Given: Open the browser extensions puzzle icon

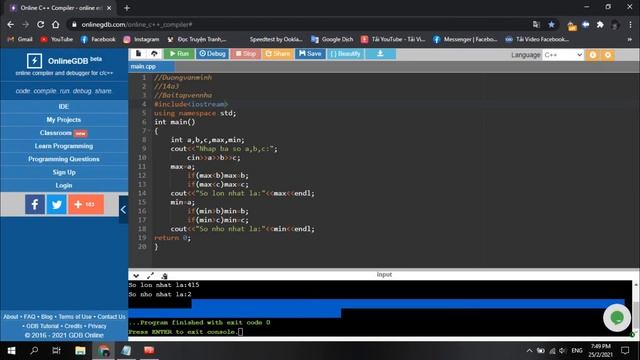Looking at the screenshot, I should [x=600, y=24].
